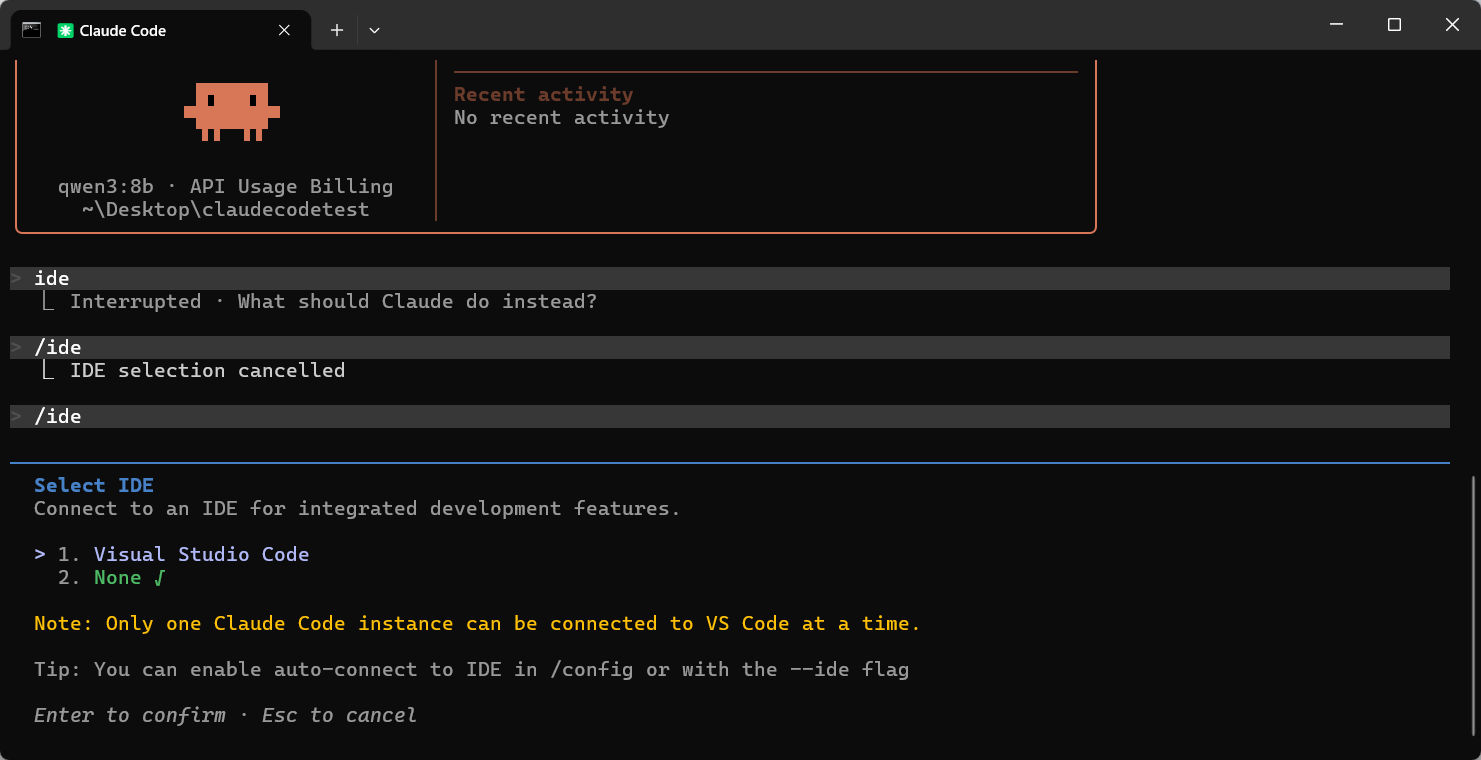The width and height of the screenshot is (1481, 760).
Task: Click the No recent activity text
Action: click(561, 117)
